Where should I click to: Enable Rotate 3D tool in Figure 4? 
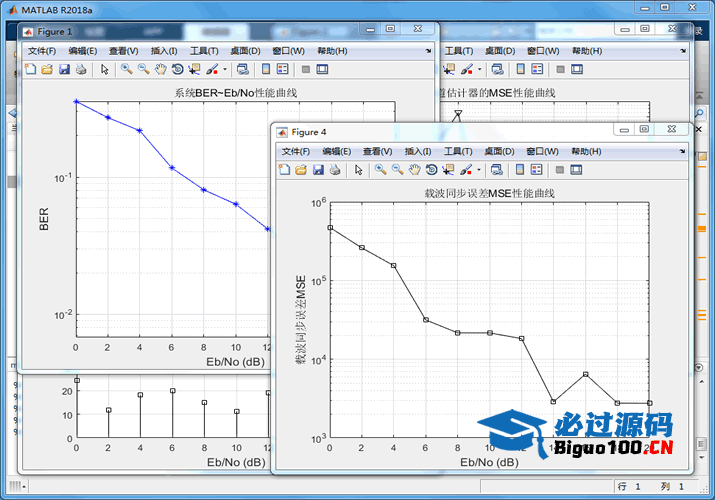pos(431,170)
